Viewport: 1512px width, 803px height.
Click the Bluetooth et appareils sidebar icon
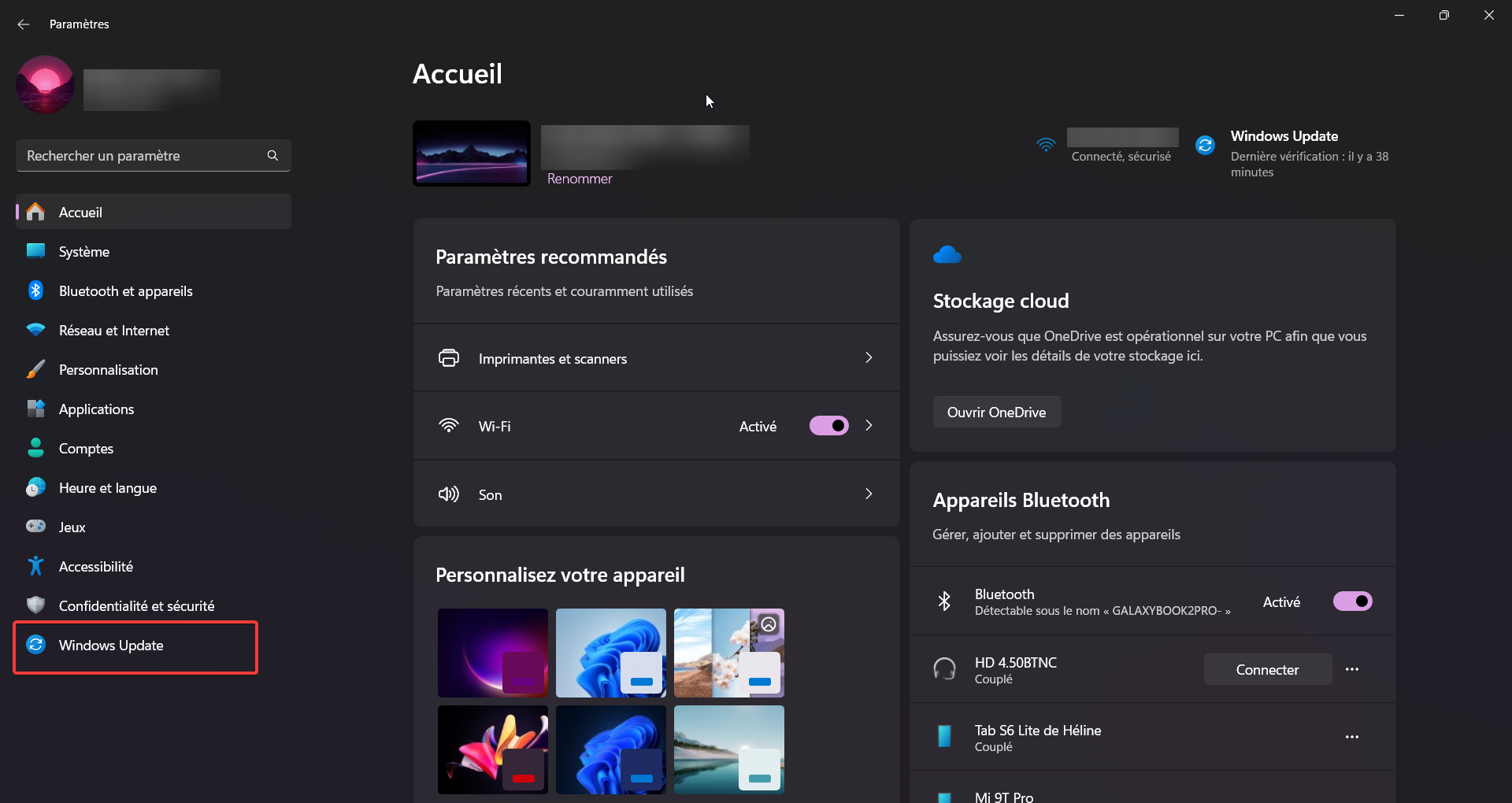(x=35, y=290)
